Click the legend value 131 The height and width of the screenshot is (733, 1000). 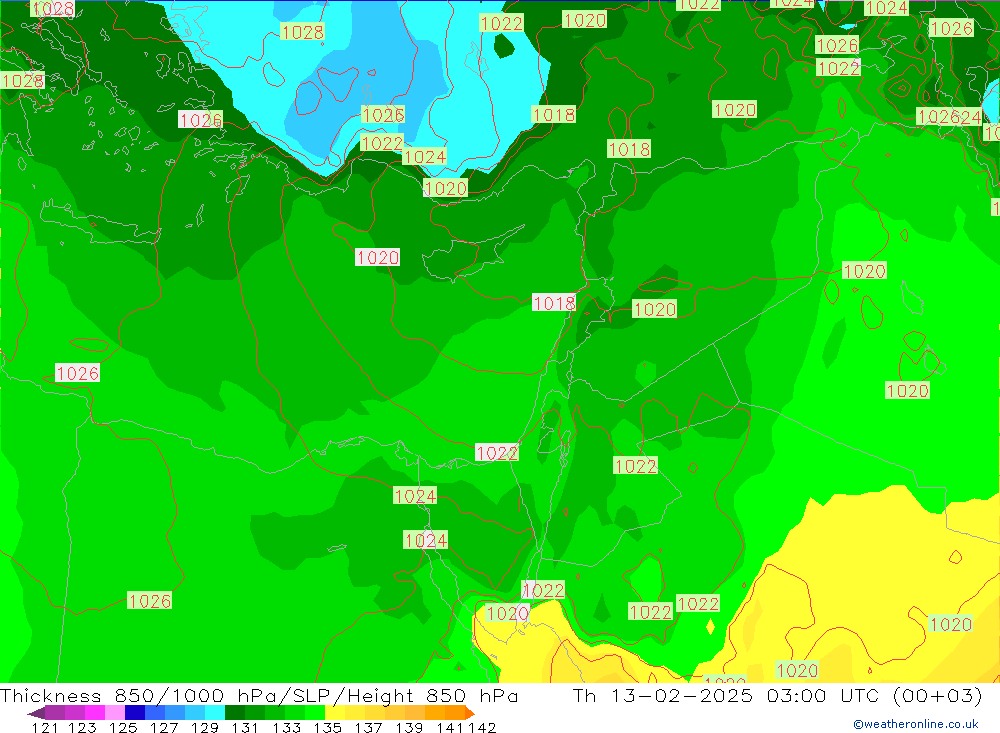point(245,727)
